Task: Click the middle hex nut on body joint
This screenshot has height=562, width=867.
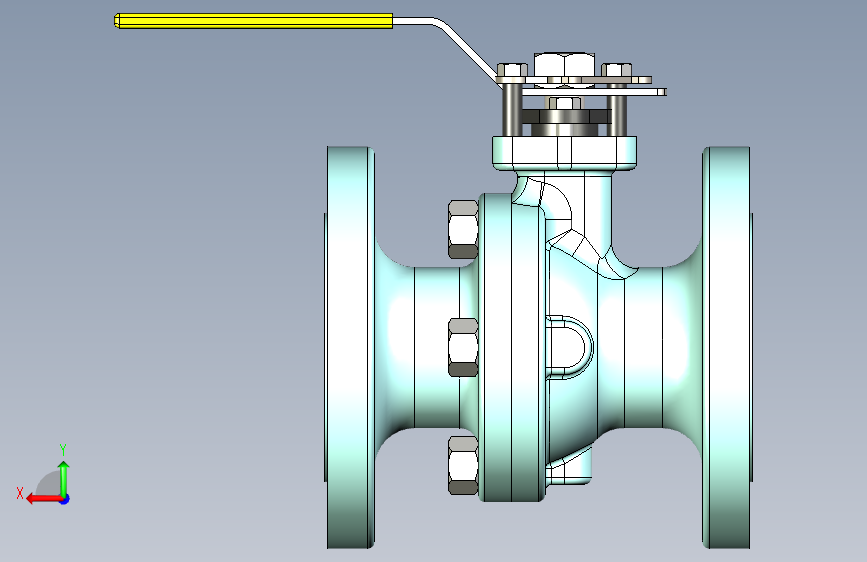Action: (463, 347)
